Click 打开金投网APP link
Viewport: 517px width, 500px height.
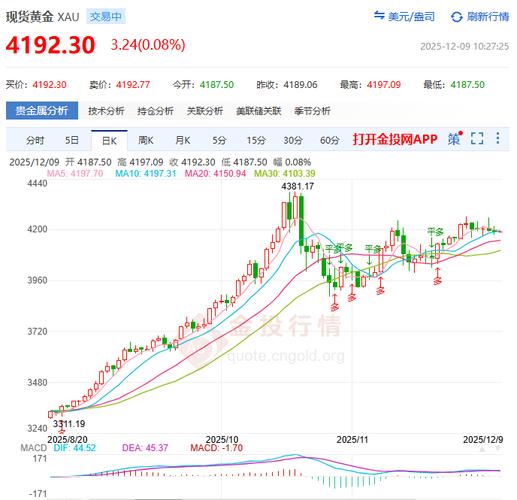tap(395, 139)
